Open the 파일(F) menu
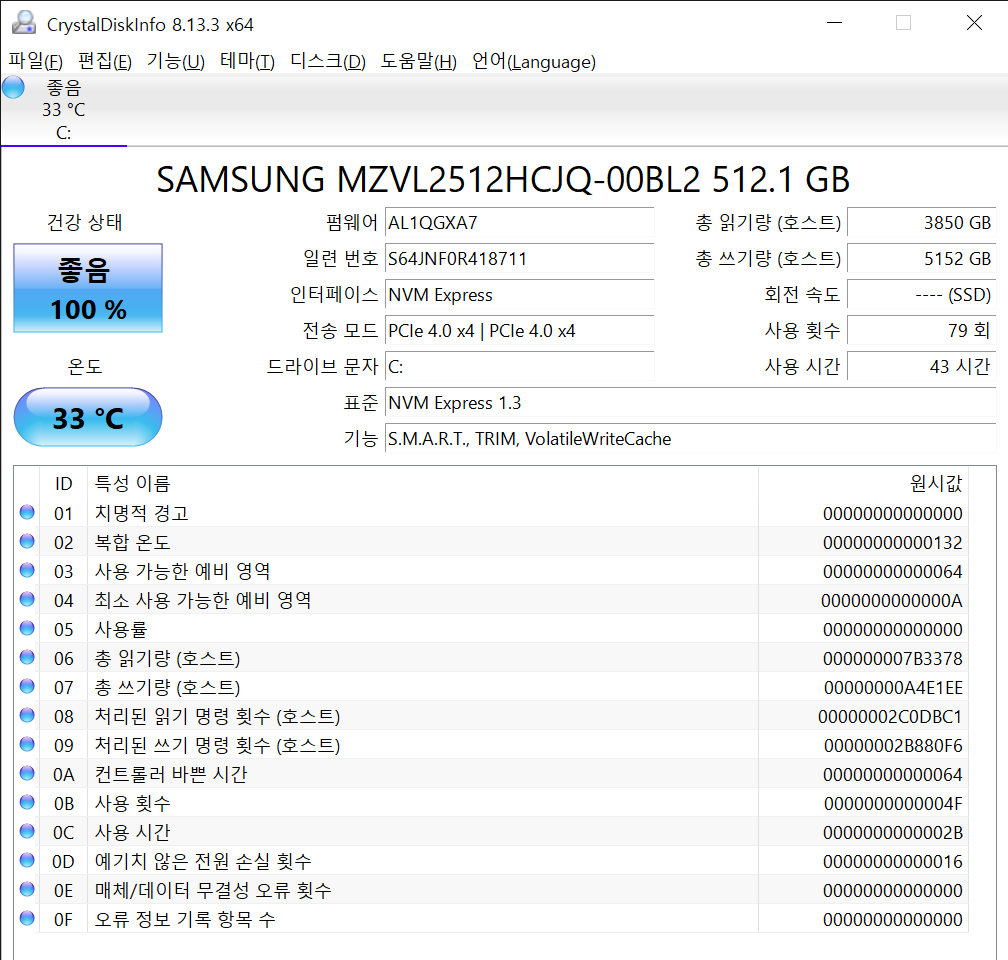This screenshot has height=960, width=1008. coord(36,61)
